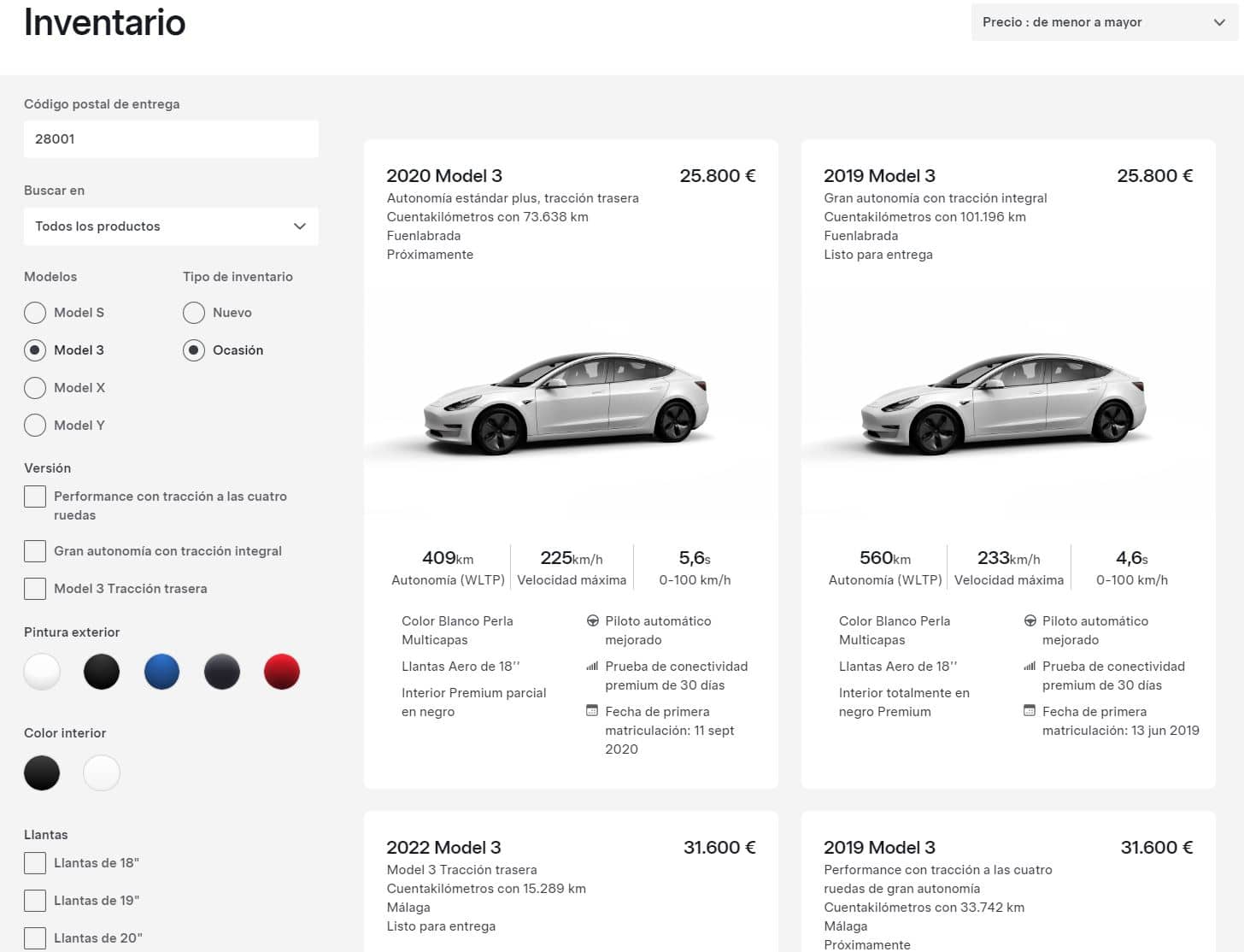
Task: Open the price sort order dropdown
Action: click(x=1105, y=22)
